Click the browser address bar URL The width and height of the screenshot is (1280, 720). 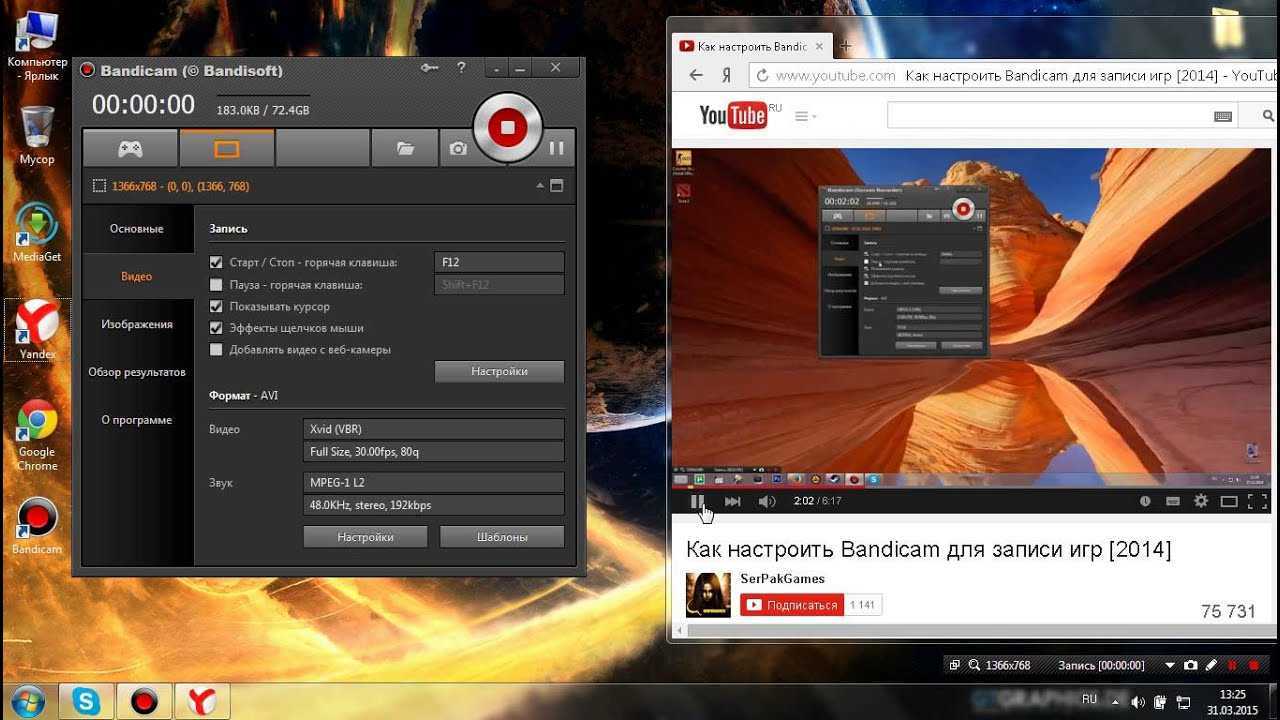pyautogui.click(x=836, y=75)
